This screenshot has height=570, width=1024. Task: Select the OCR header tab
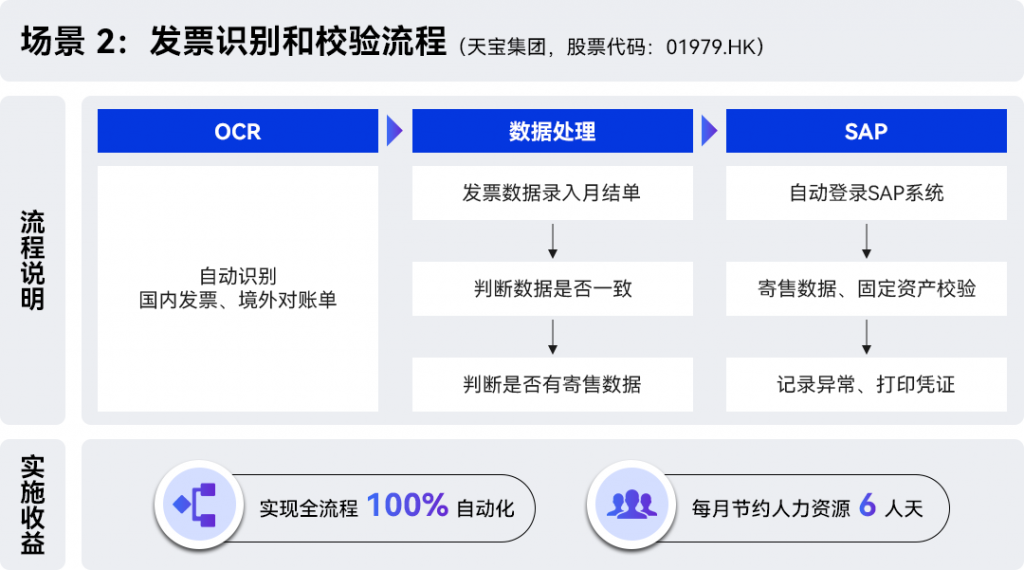pyautogui.click(x=238, y=131)
